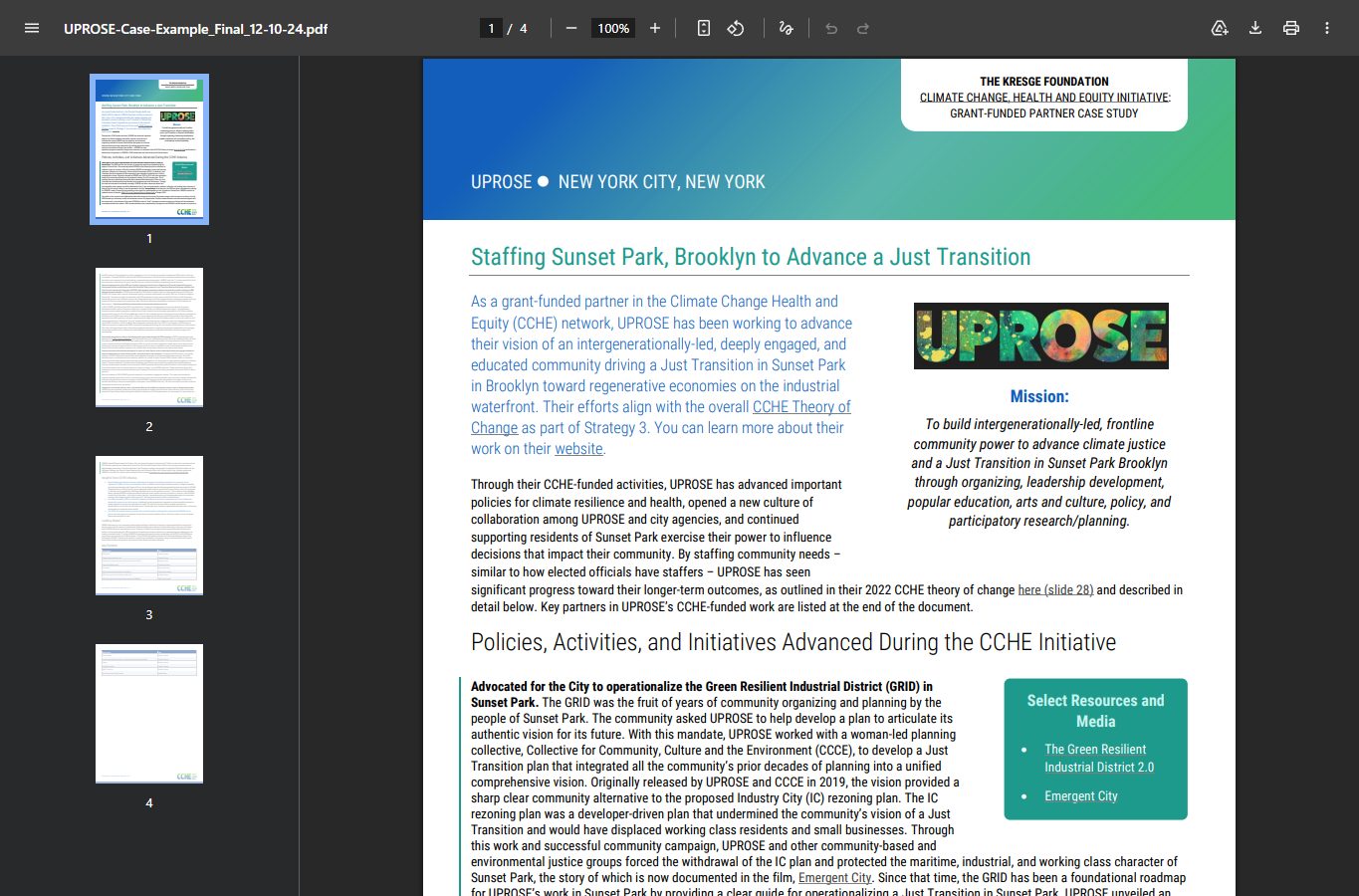Open Emergent City in Select Resources box

[x=1081, y=796]
